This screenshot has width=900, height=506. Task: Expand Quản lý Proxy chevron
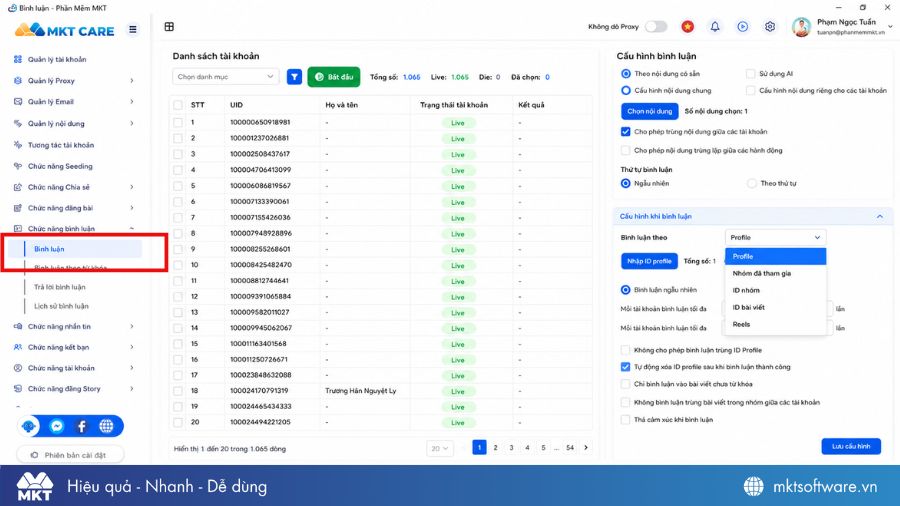131,80
